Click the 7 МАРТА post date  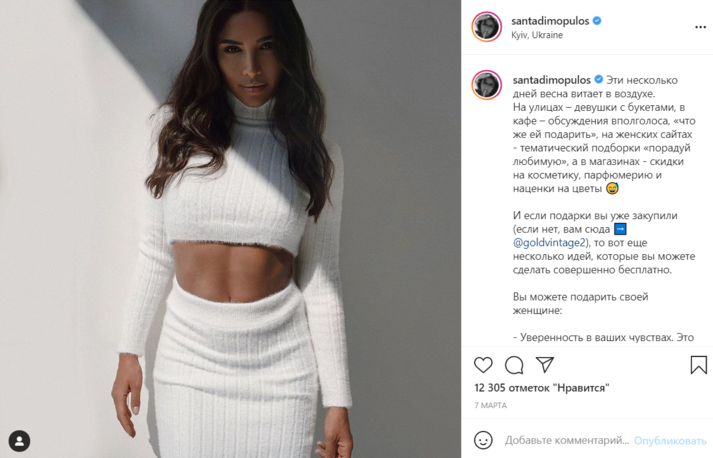(490, 405)
